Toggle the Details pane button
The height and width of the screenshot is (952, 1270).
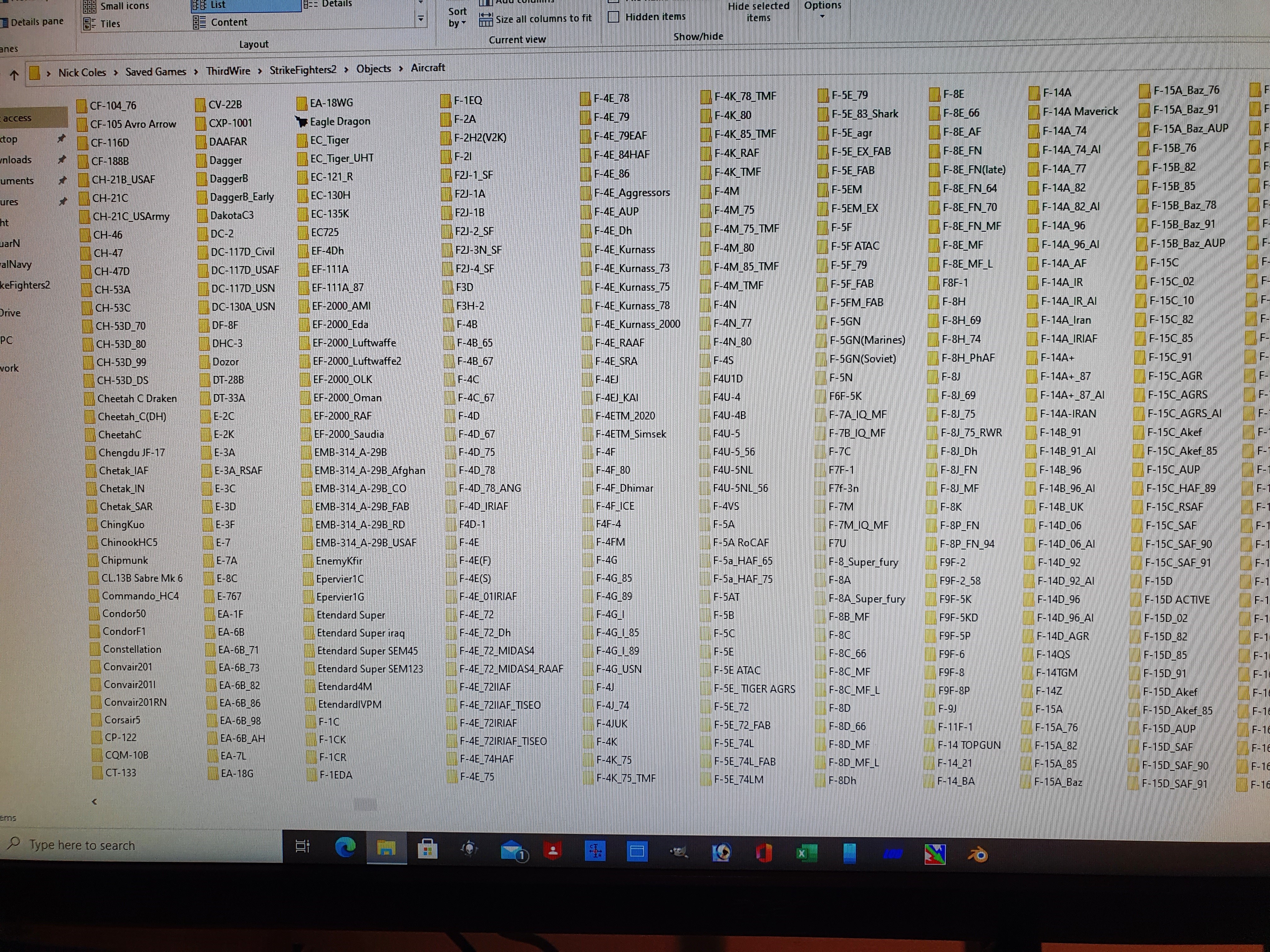(32, 22)
